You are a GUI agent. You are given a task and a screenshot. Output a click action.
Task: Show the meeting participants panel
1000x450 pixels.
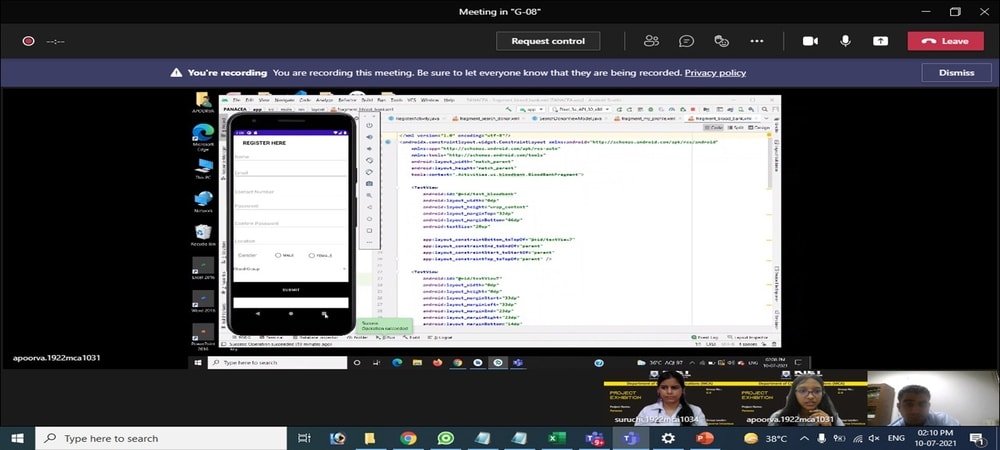[x=652, y=41]
